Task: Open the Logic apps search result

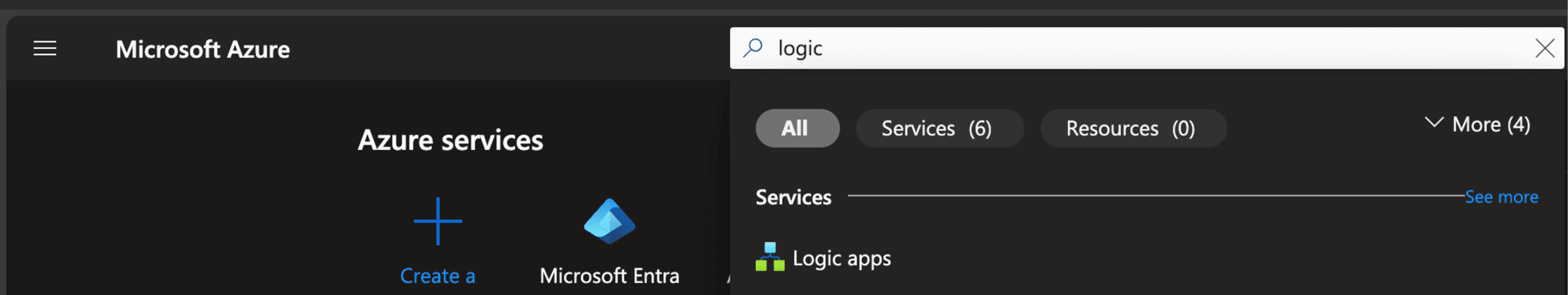Action: (x=842, y=258)
